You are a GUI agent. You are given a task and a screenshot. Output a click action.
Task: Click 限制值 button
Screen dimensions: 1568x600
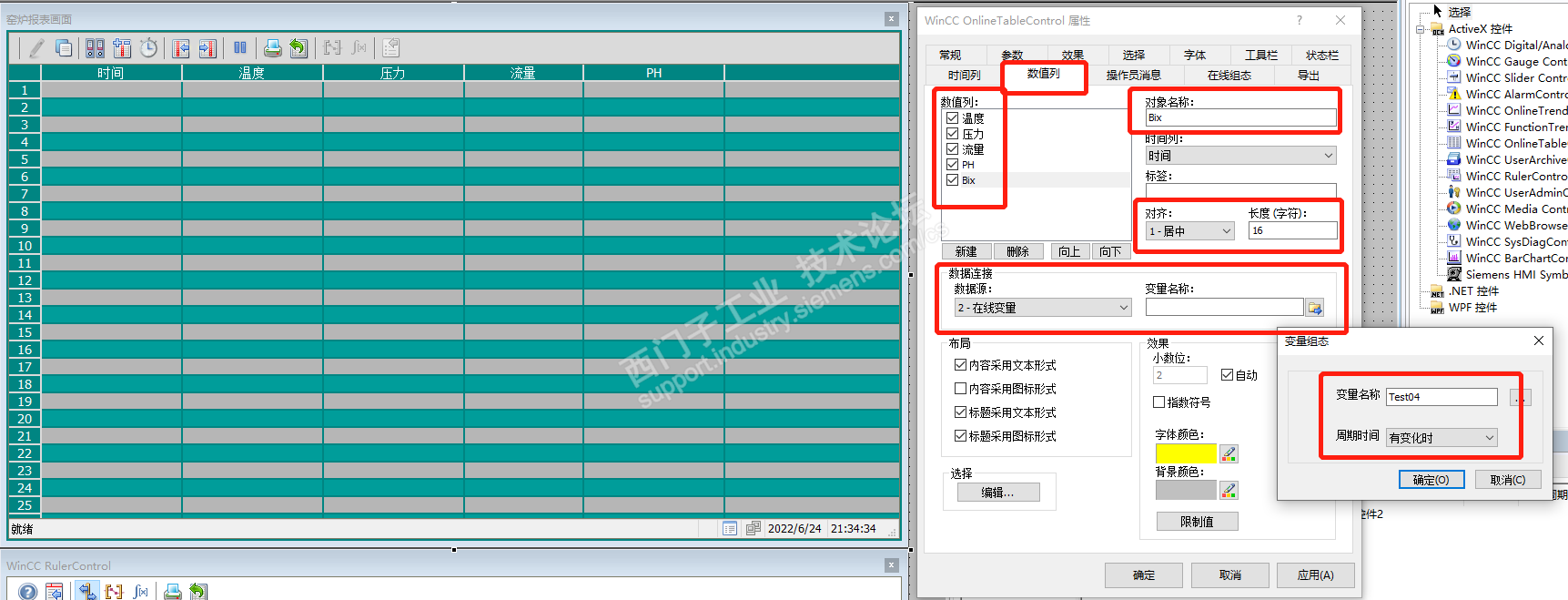1197,522
